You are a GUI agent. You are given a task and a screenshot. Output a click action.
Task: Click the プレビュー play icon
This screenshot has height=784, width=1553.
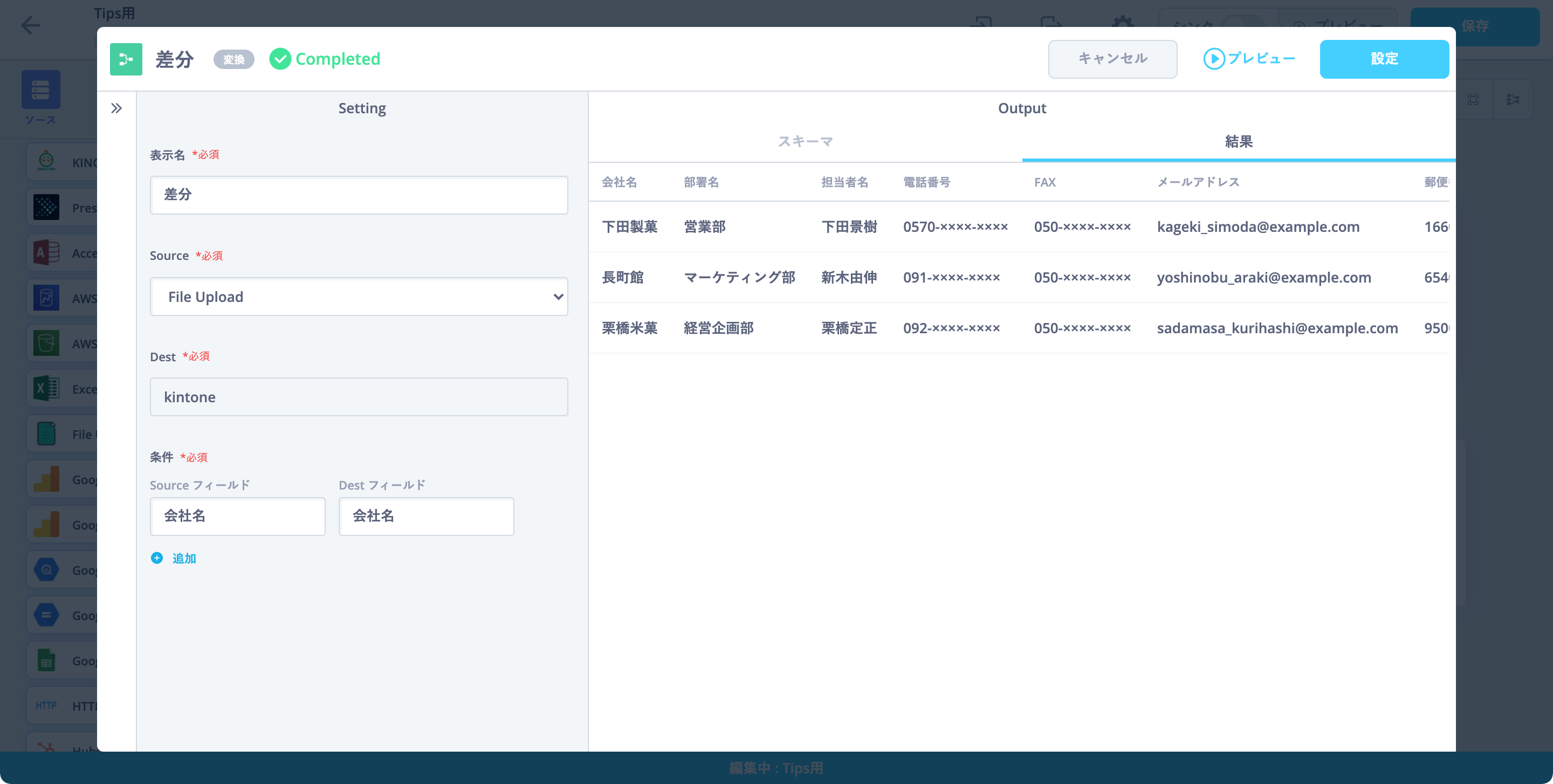(x=1214, y=58)
